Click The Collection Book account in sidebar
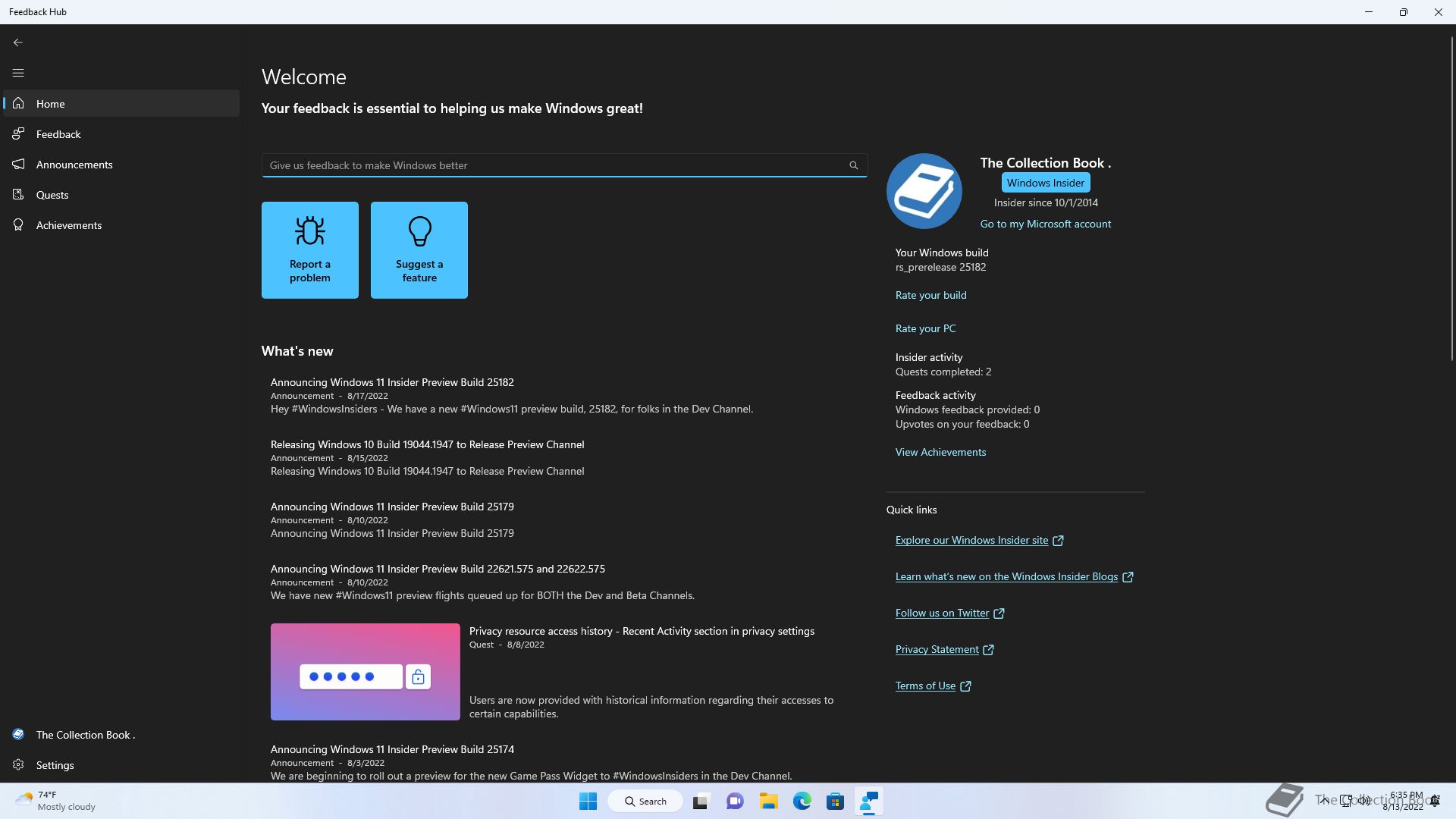 tap(121, 734)
